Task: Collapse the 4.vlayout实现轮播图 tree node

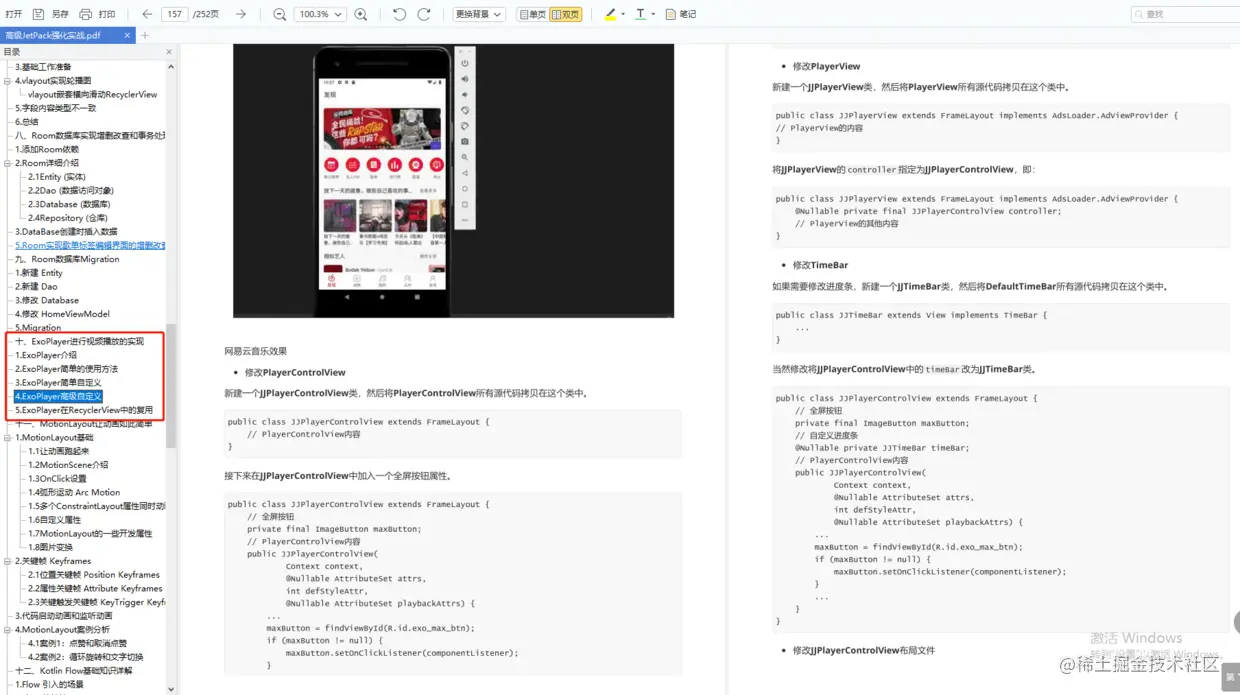Action: tap(8, 81)
